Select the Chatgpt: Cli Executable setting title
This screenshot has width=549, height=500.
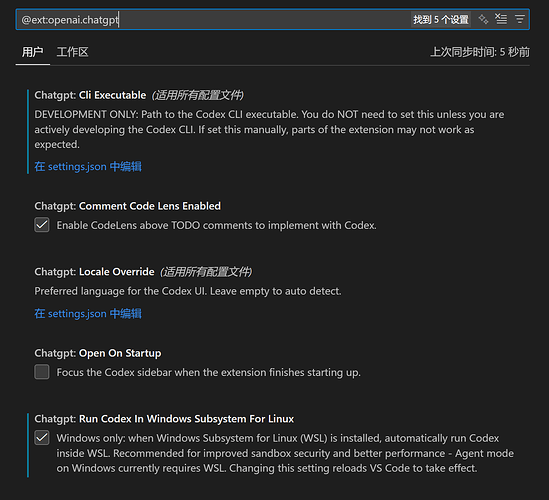coord(90,95)
